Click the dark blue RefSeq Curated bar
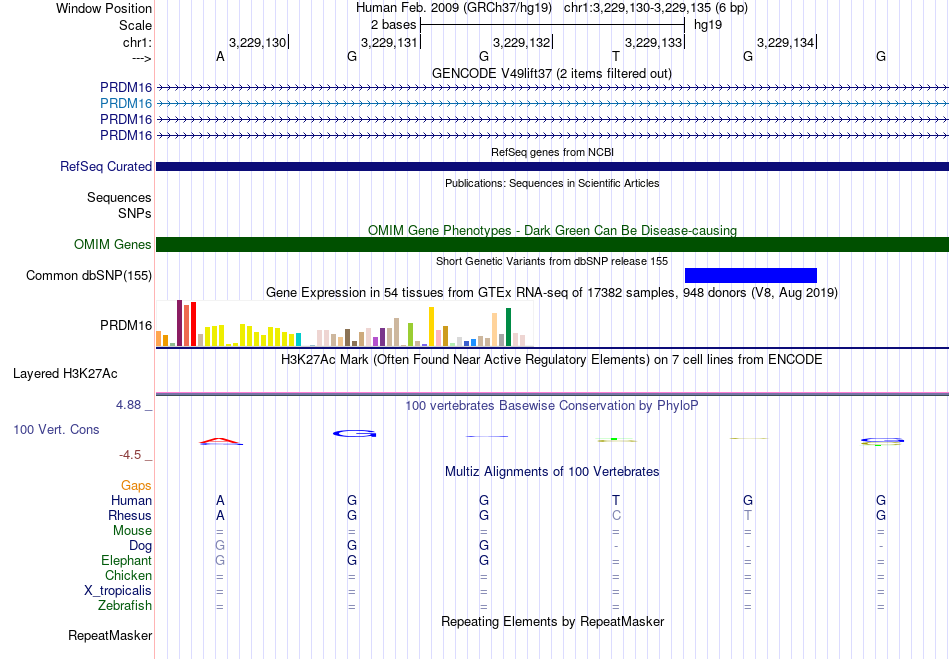The image size is (950, 659). click(552, 167)
